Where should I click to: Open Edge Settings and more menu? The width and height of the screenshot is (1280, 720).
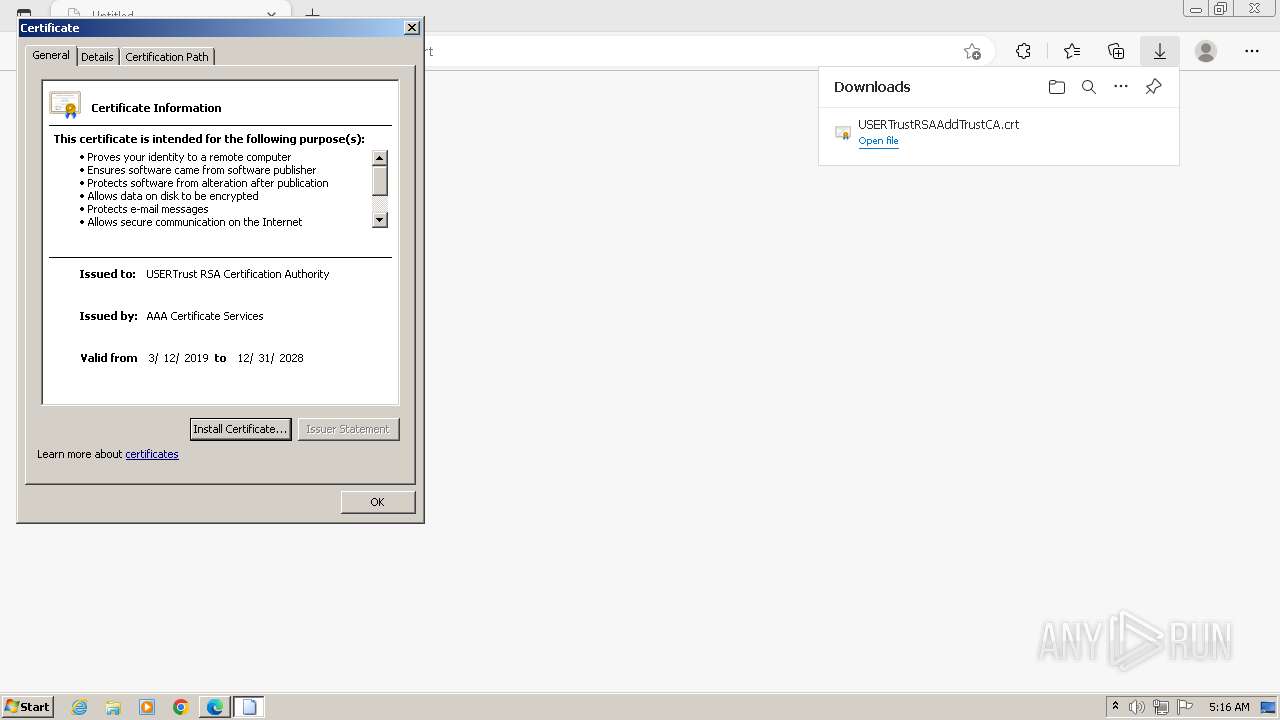click(1252, 51)
